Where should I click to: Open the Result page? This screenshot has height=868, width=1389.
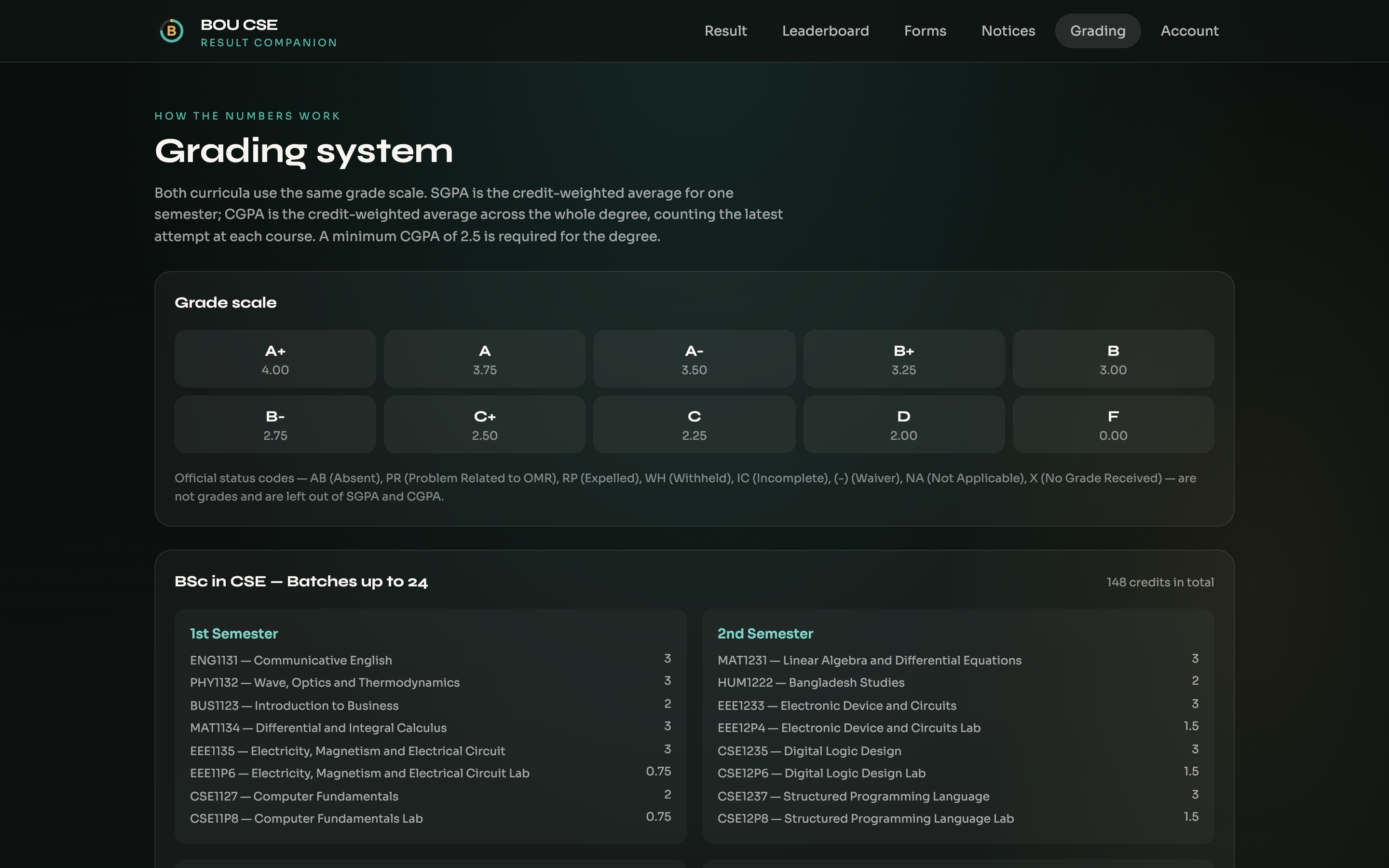(x=725, y=31)
